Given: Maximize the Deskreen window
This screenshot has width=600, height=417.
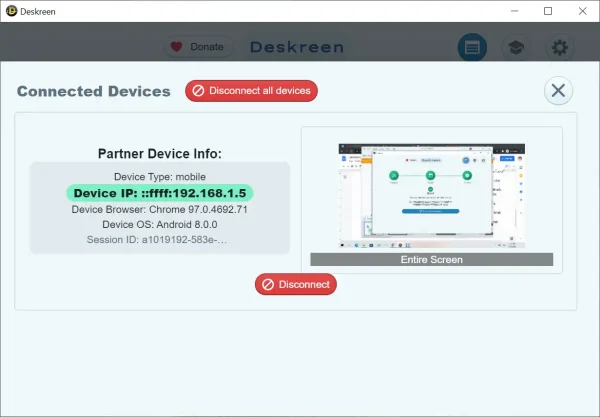Looking at the screenshot, I should 548,11.
